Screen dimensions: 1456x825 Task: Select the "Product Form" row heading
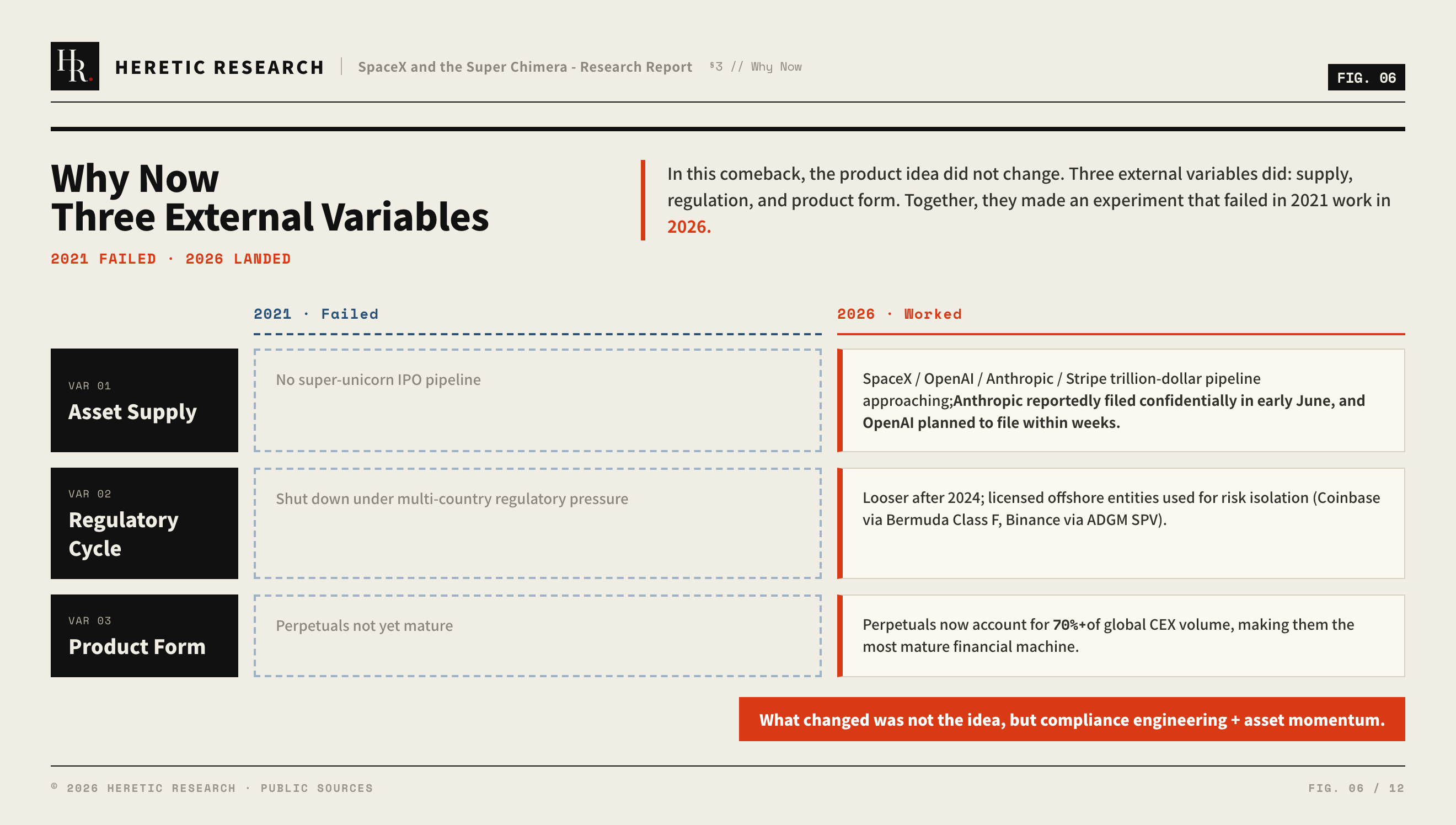tap(137, 647)
